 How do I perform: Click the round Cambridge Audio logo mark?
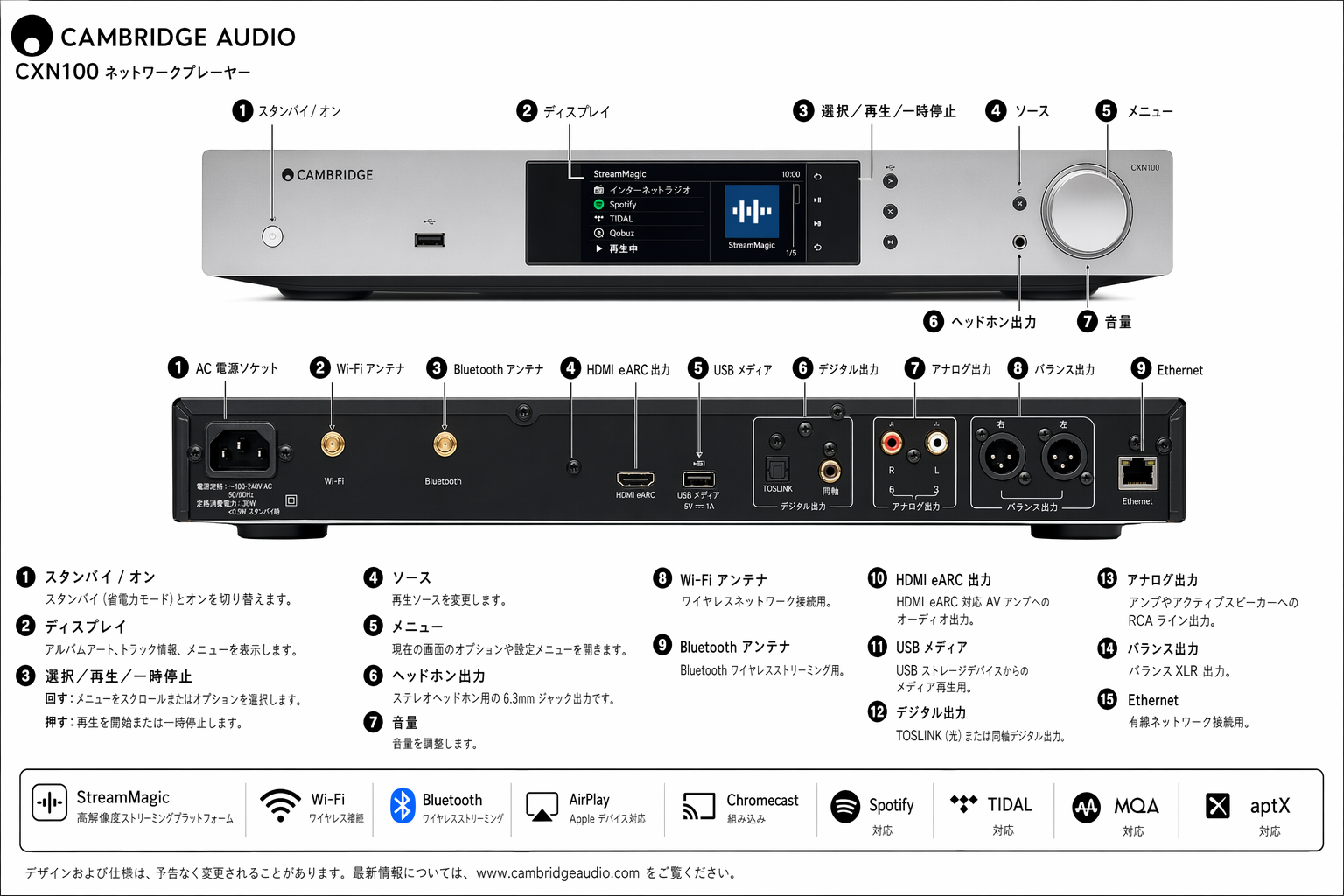click(31, 37)
